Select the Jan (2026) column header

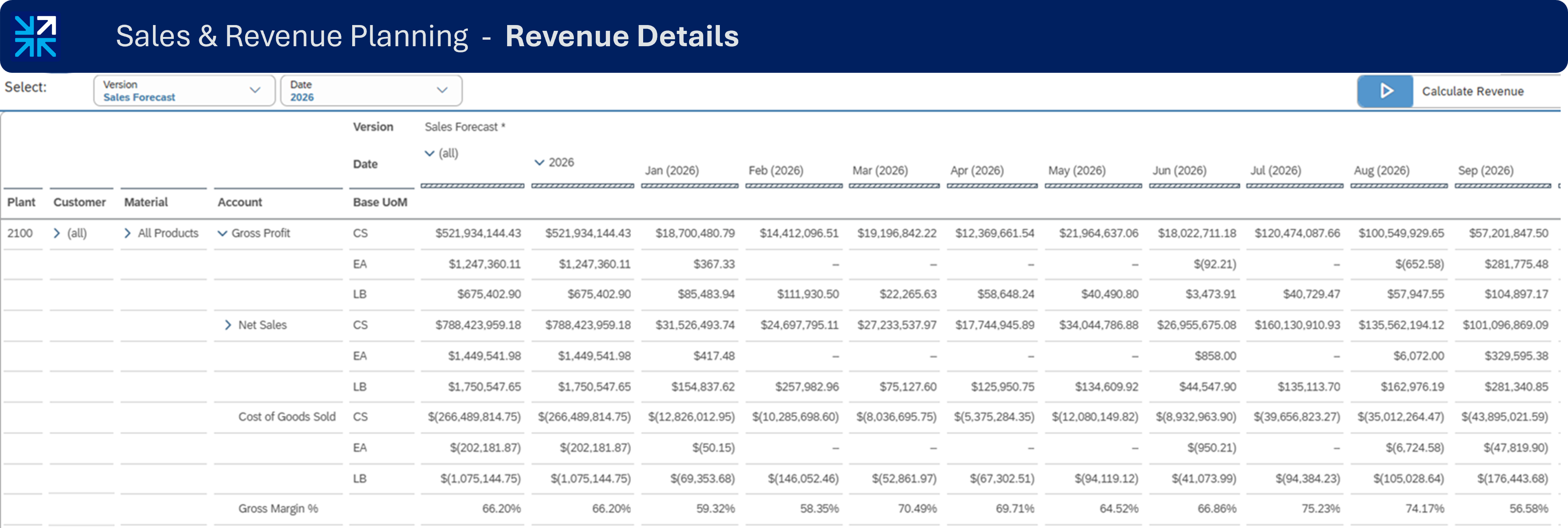click(672, 171)
